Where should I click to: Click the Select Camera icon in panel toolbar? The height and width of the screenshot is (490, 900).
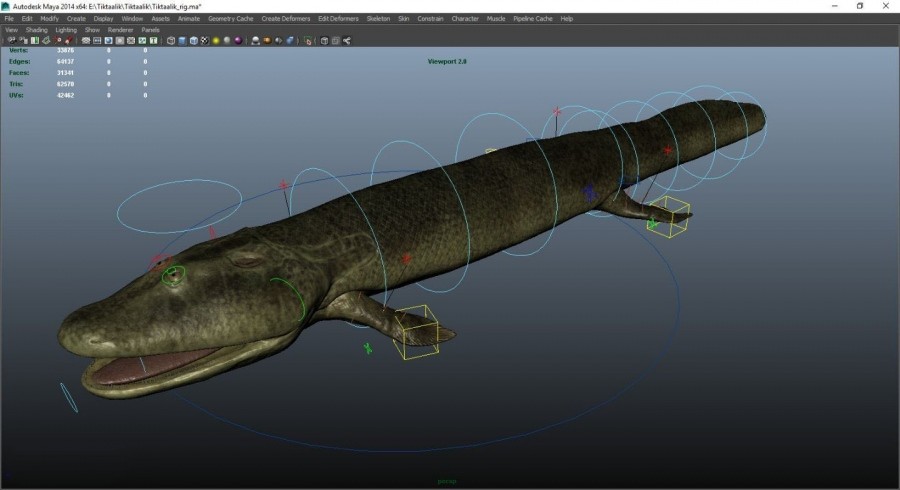coord(11,41)
